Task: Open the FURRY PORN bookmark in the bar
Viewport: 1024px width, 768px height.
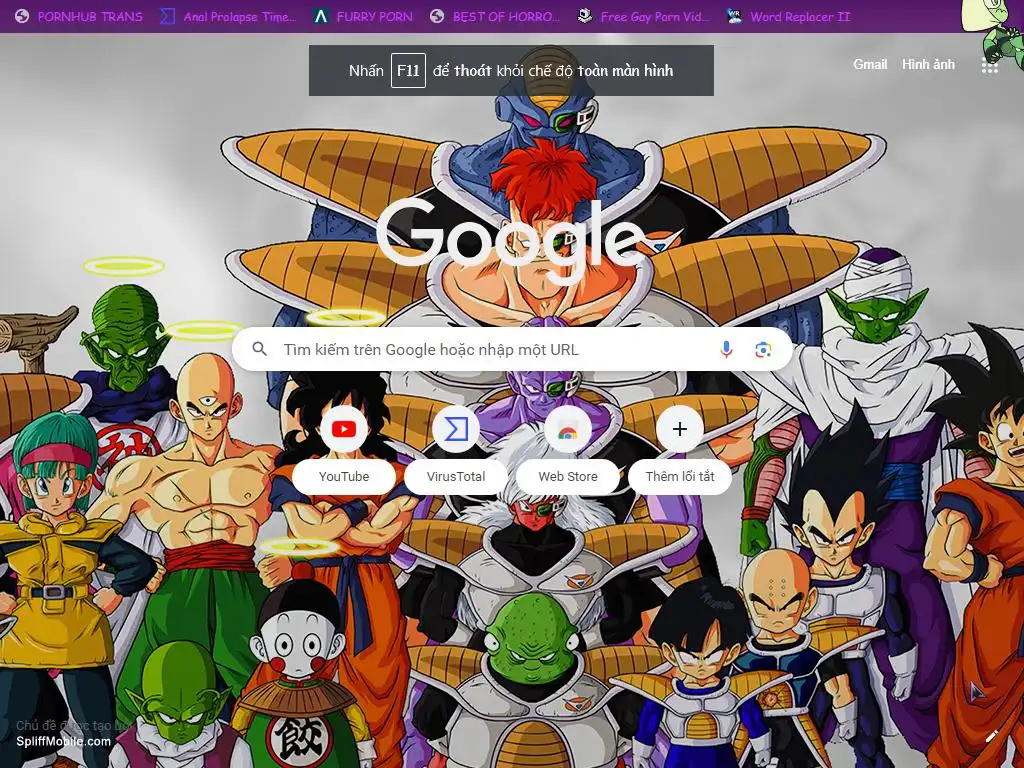Action: pos(363,16)
